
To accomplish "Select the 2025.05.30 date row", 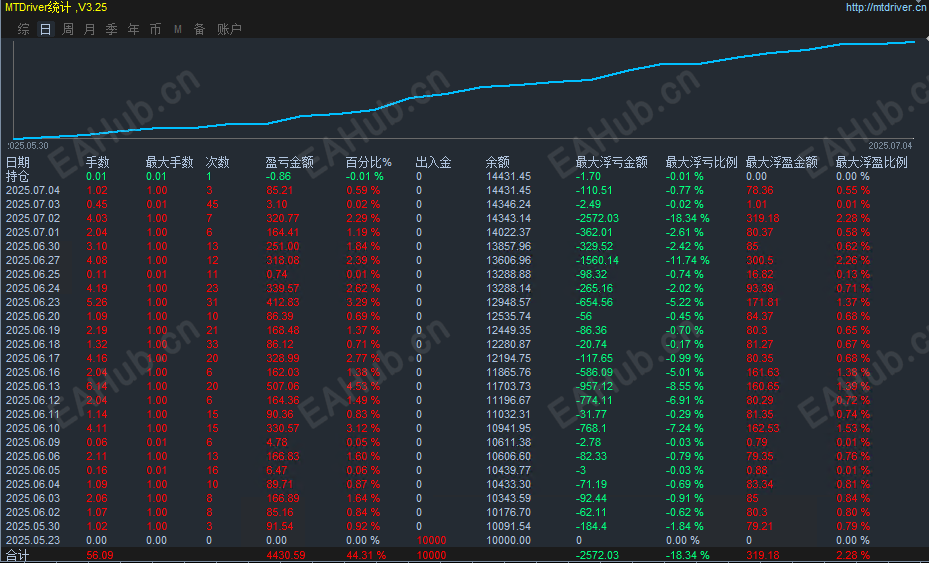I will click(33, 526).
